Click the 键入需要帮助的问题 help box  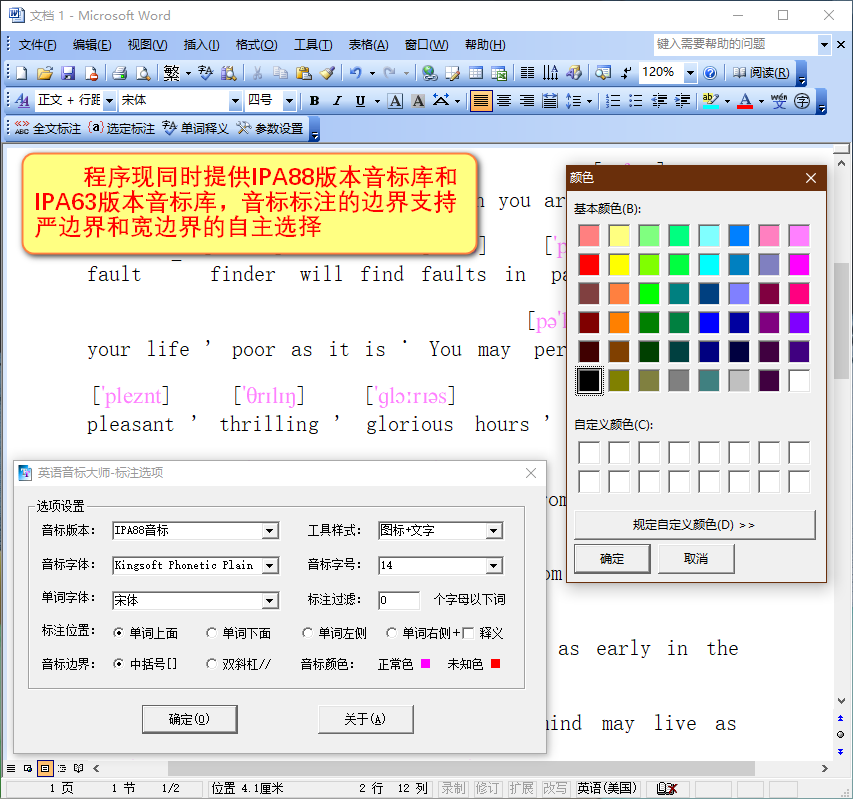click(x=735, y=44)
